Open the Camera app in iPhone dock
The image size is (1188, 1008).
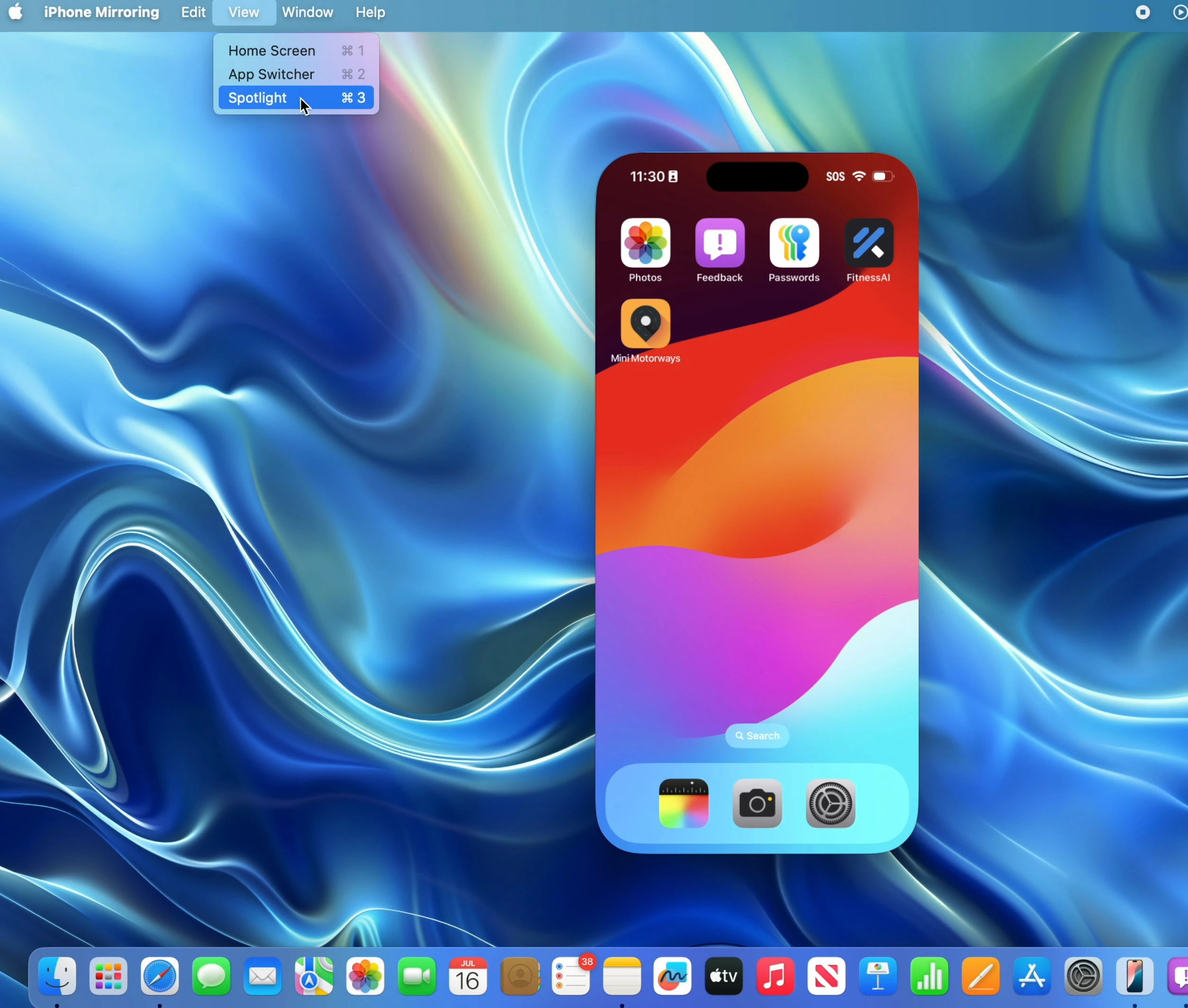757,803
